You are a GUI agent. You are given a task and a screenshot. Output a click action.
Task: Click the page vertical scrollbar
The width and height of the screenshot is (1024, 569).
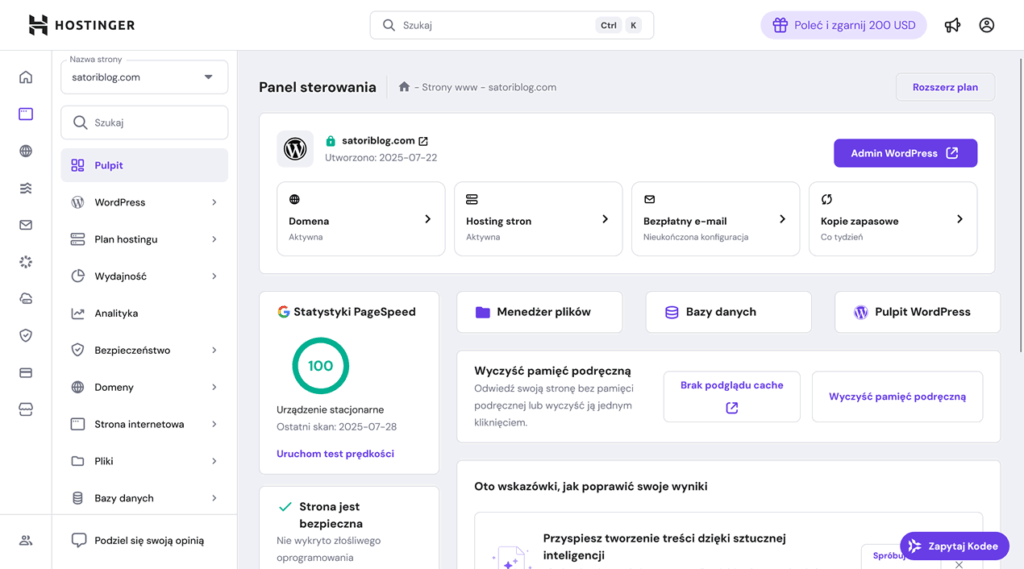coord(1021,206)
